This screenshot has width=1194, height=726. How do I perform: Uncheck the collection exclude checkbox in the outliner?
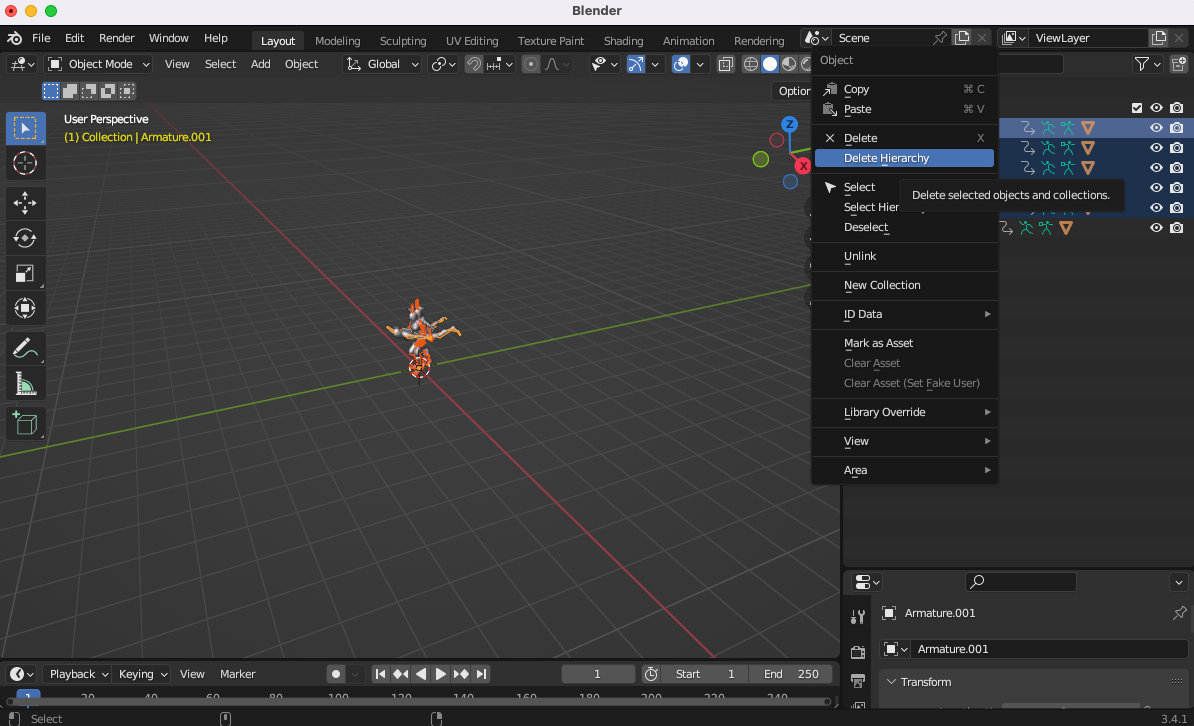point(1137,108)
